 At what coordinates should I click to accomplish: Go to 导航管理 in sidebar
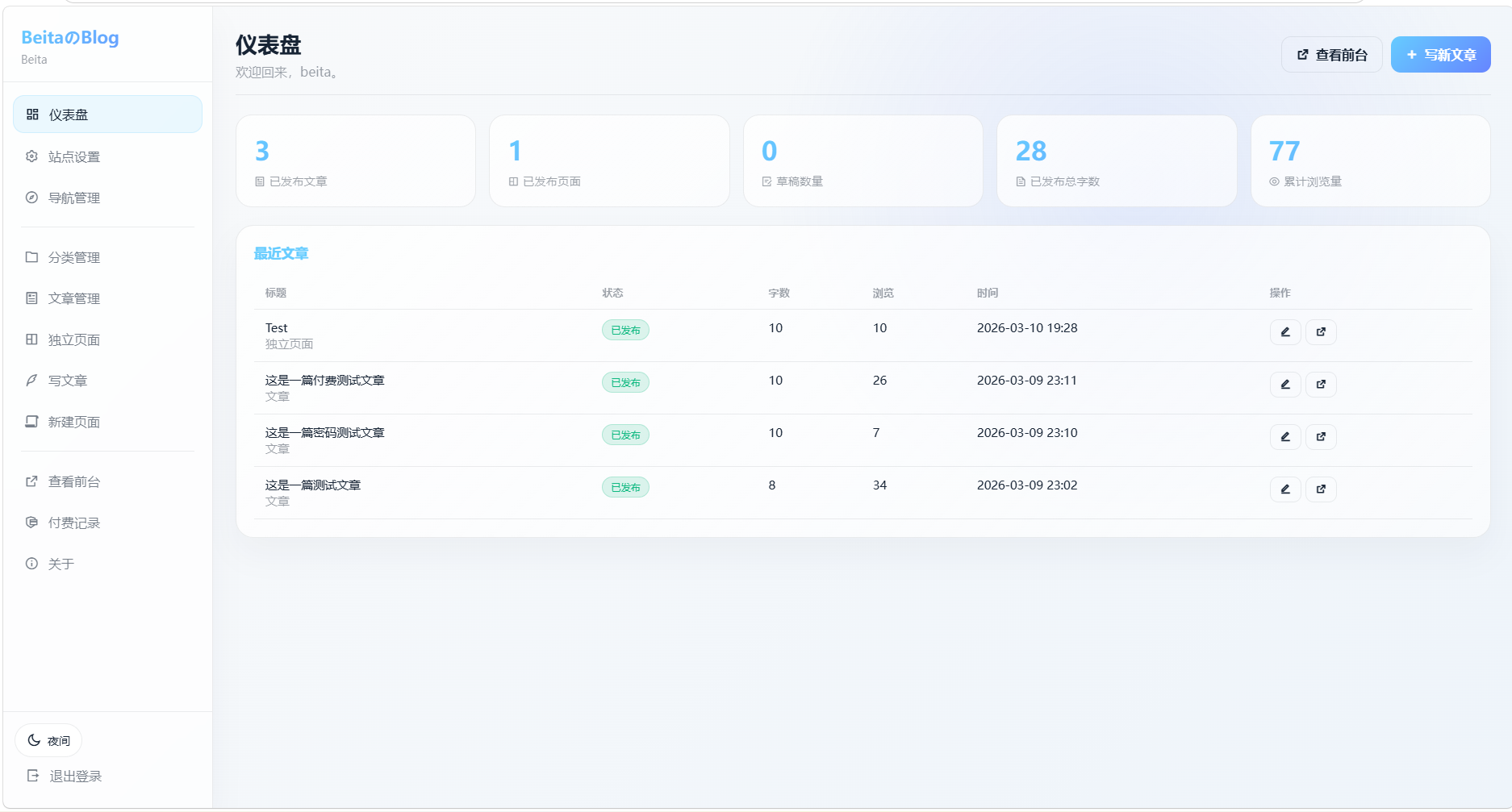coord(74,198)
